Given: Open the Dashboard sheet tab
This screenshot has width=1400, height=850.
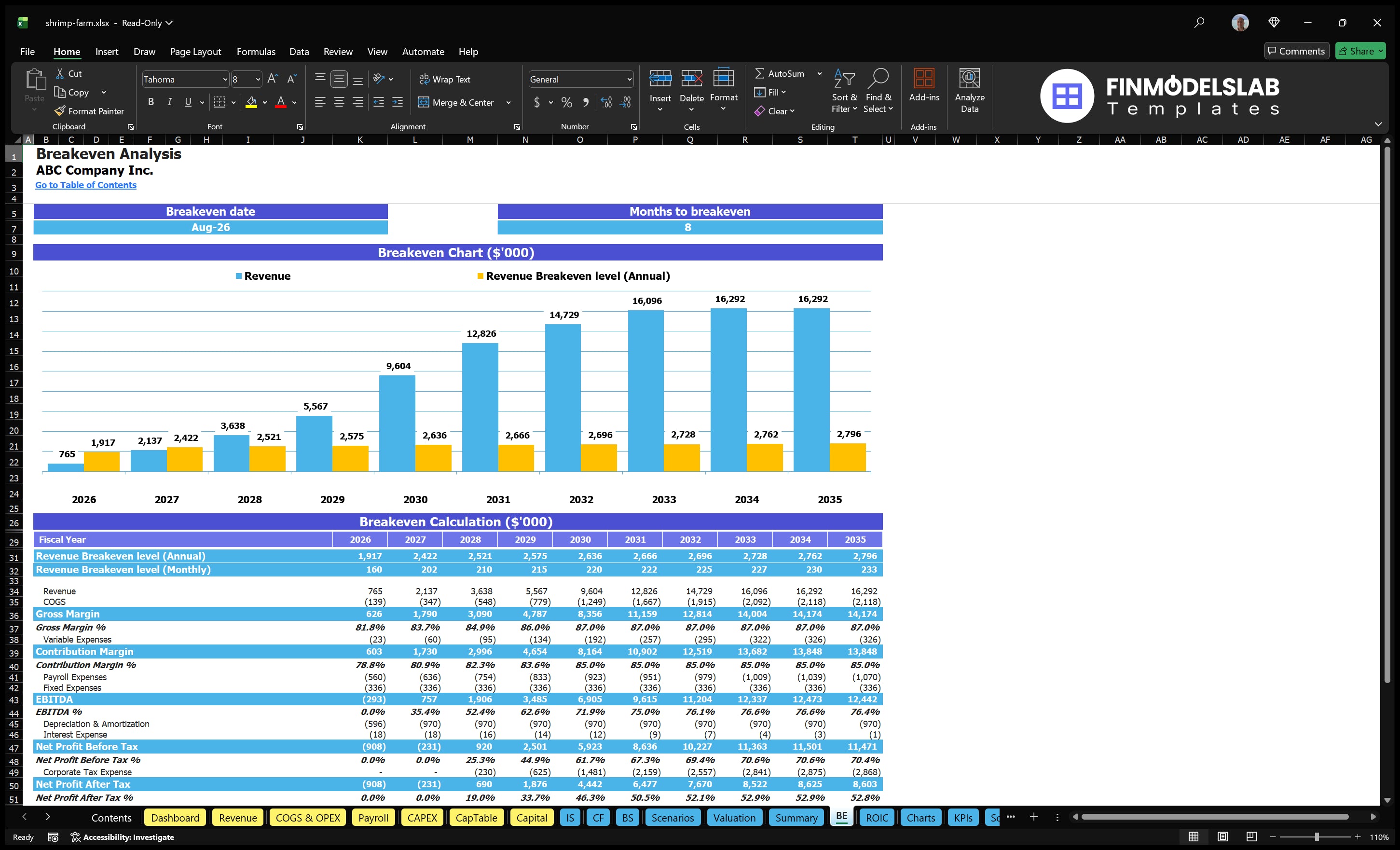Looking at the screenshot, I should [175, 817].
